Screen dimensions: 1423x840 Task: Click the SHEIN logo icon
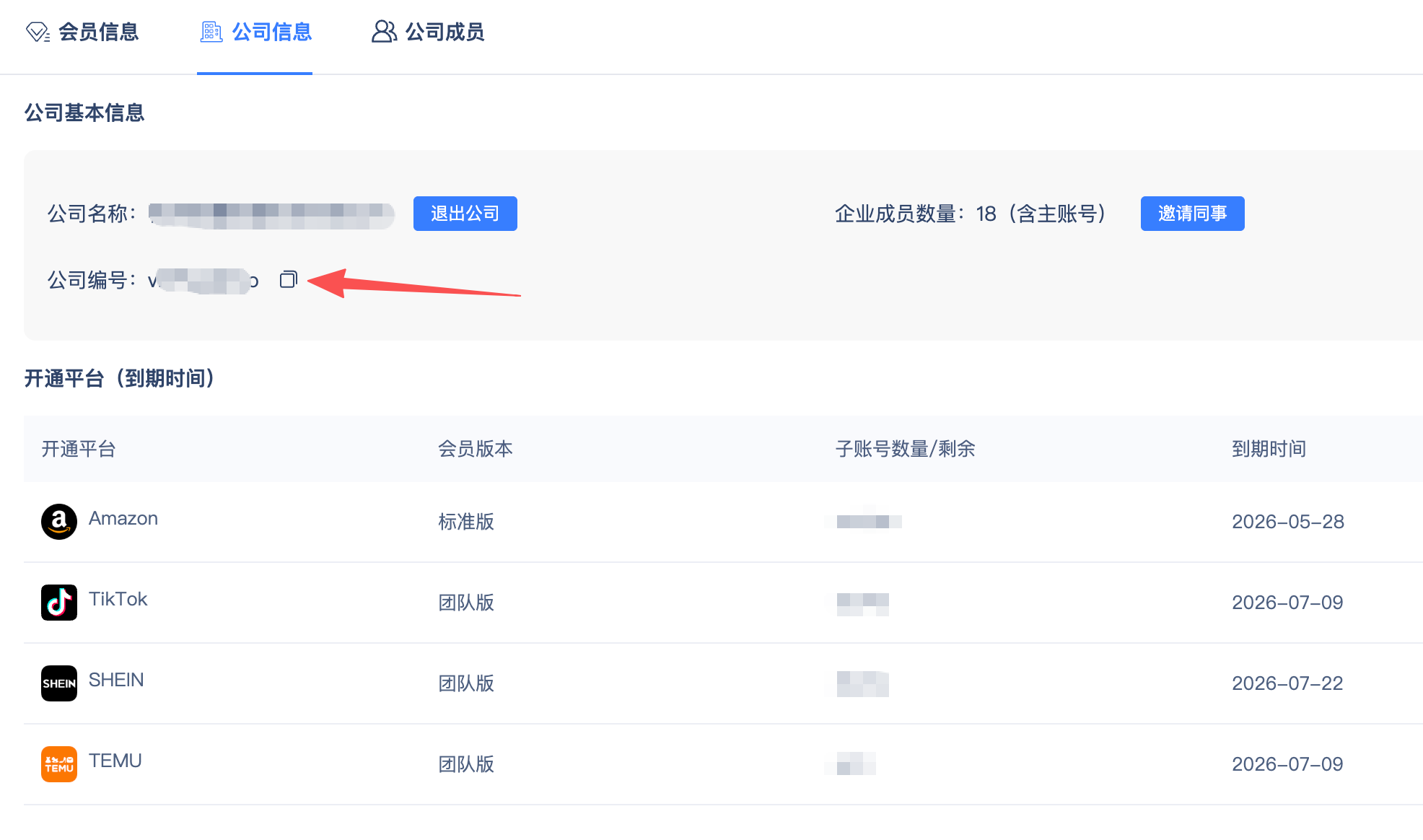[x=59, y=683]
